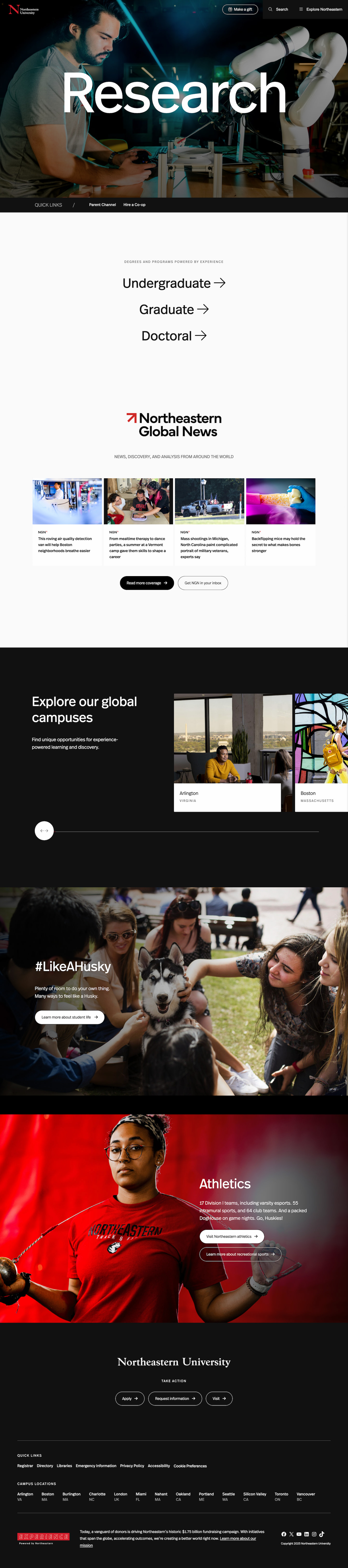Click the hamburger icon beside Explore Northeastern
The width and height of the screenshot is (348, 1568).
click(x=301, y=9)
